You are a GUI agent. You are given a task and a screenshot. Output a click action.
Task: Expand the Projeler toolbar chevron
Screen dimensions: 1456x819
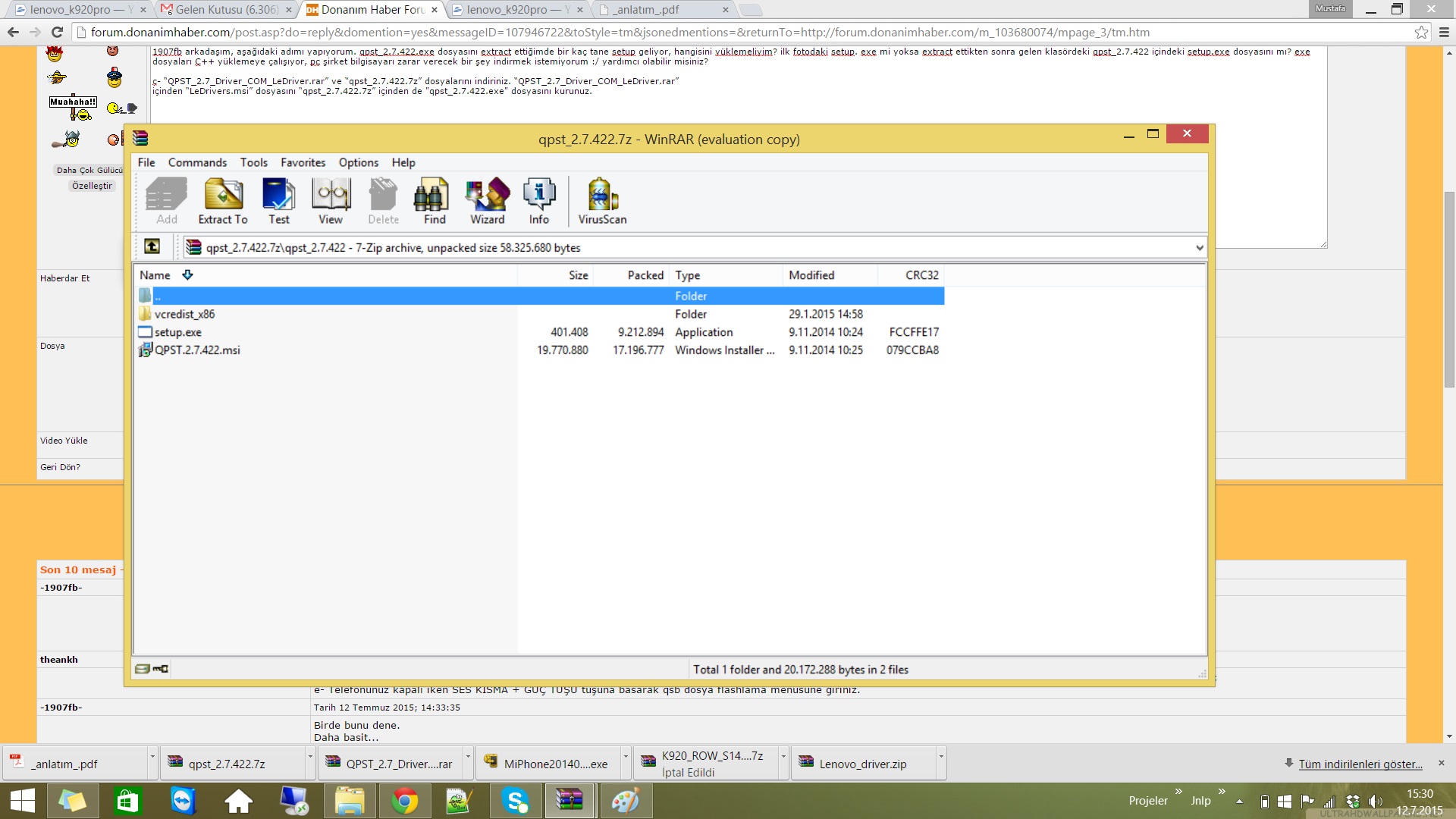[x=1178, y=792]
